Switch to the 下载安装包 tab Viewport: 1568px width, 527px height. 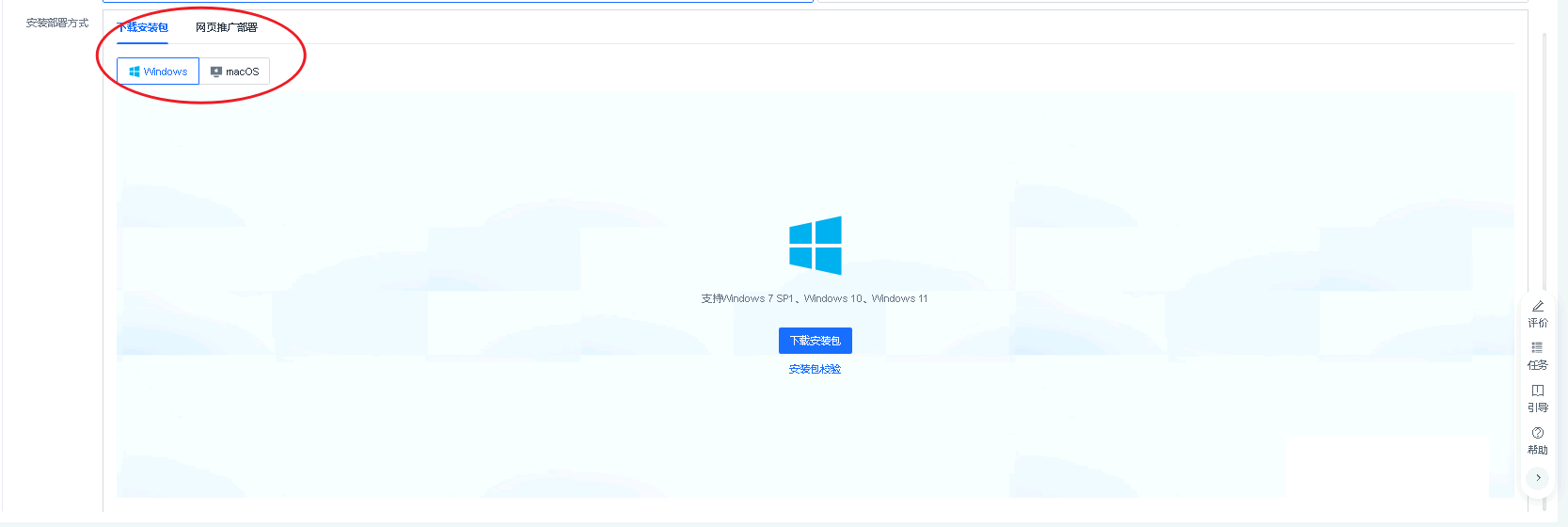click(x=142, y=27)
